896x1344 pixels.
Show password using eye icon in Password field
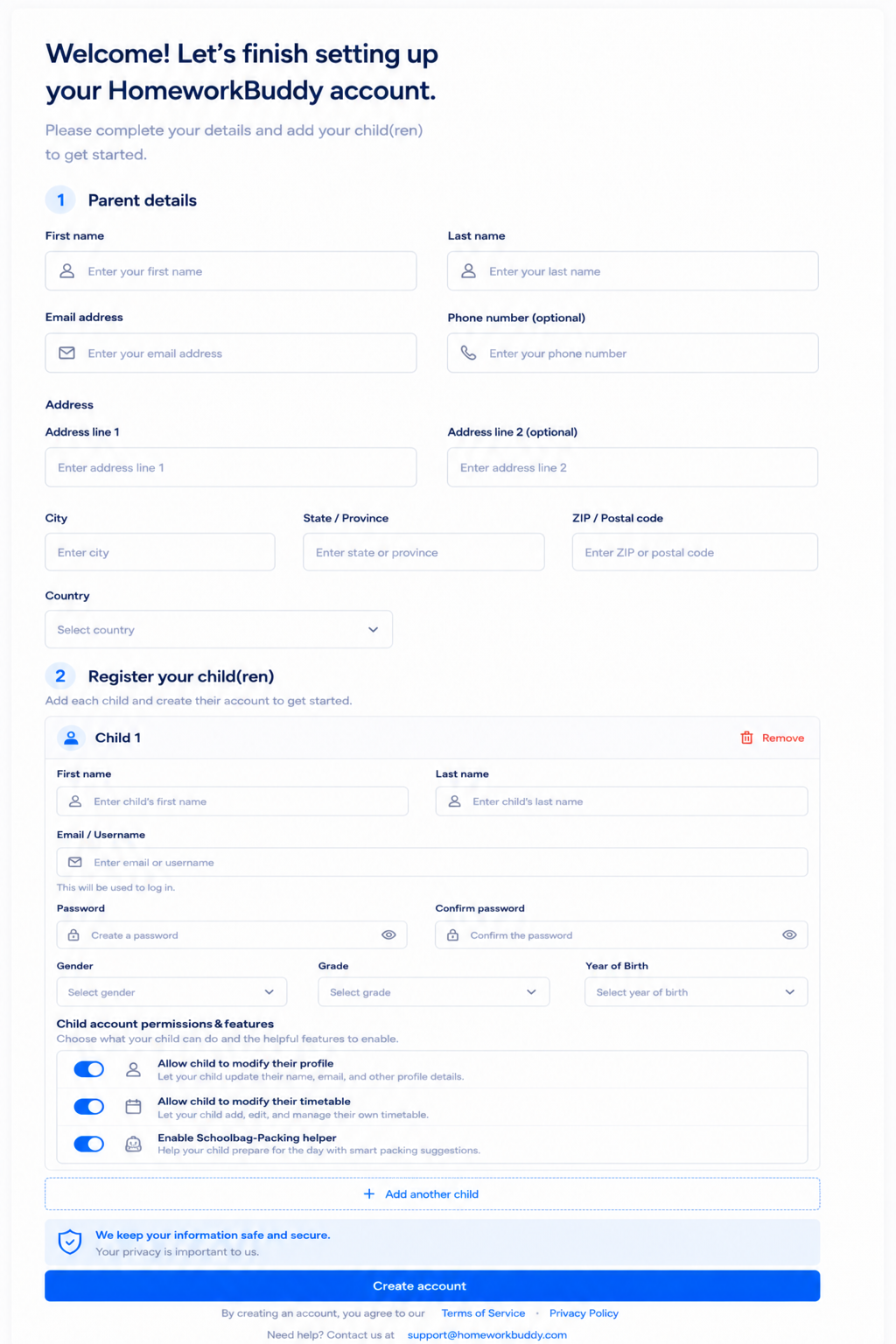pyautogui.click(x=388, y=935)
